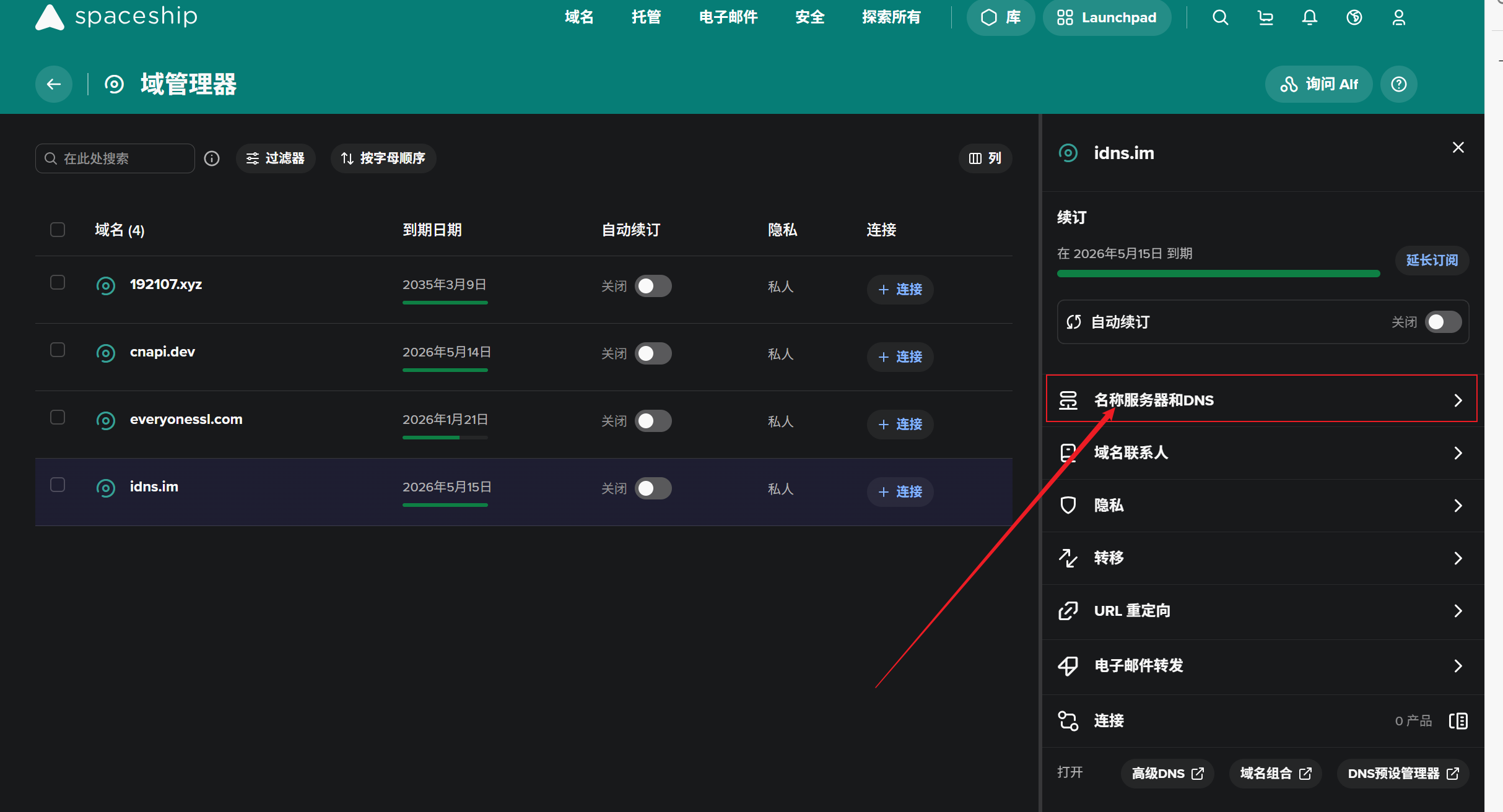Expand 名称服务器和DNS section
The height and width of the screenshot is (812, 1503).
point(1261,399)
